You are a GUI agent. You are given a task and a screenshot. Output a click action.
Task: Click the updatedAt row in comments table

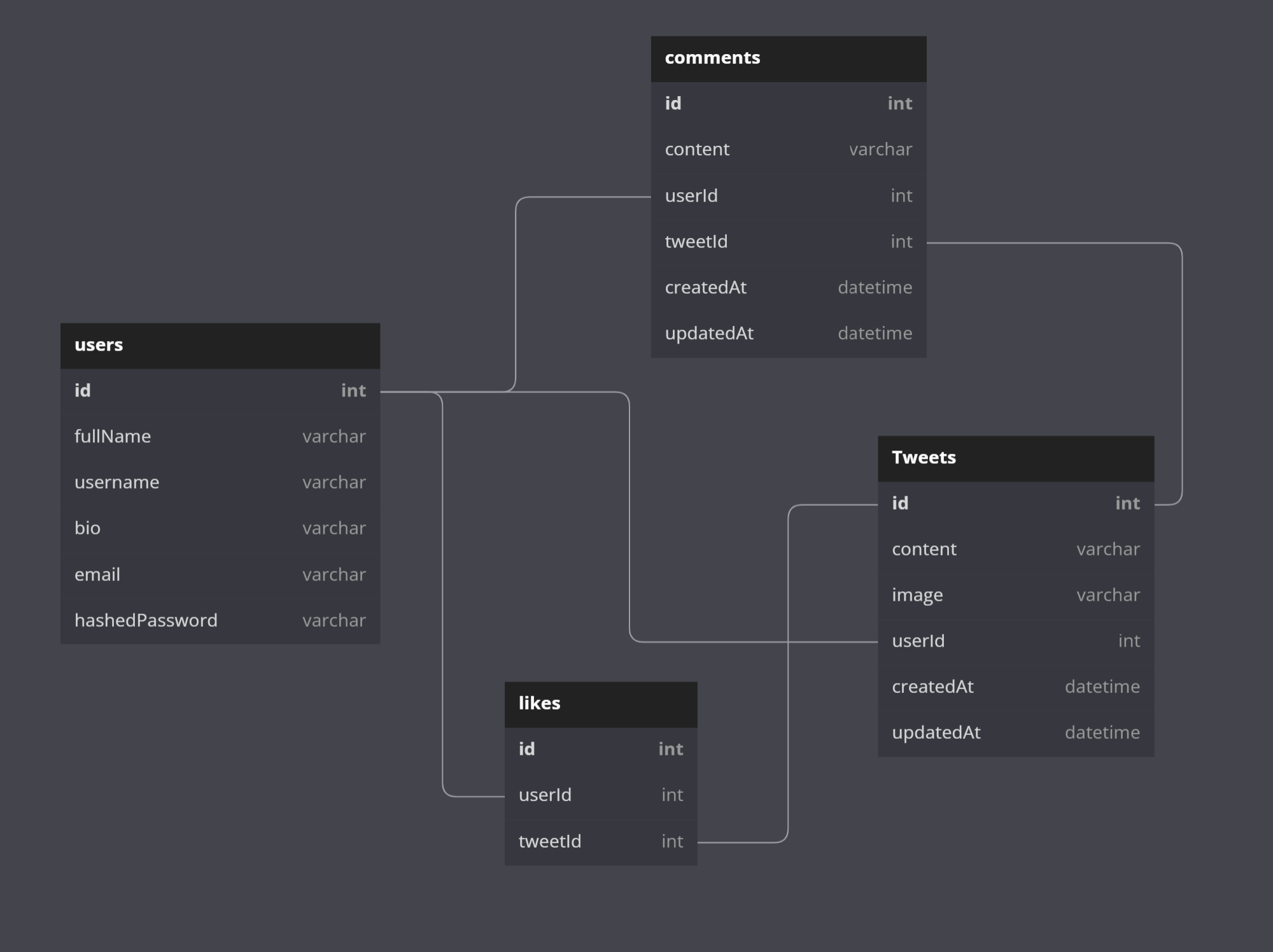pyautogui.click(x=789, y=334)
